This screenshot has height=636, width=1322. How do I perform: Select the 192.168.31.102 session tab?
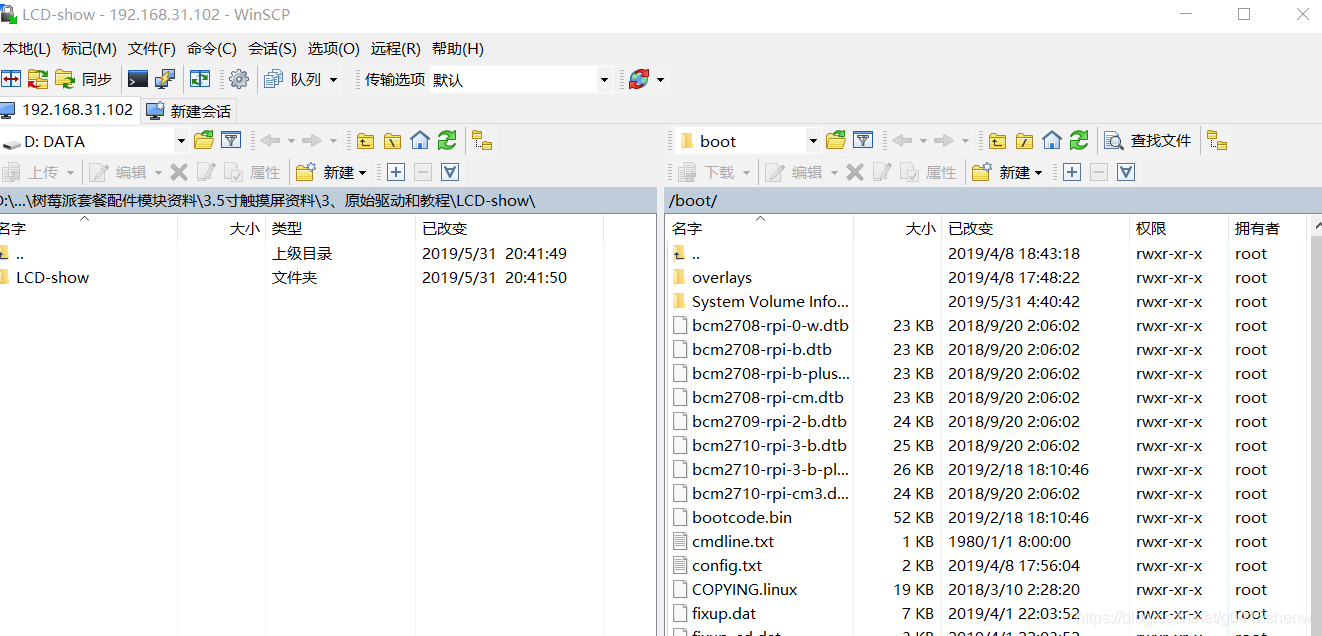[69, 110]
